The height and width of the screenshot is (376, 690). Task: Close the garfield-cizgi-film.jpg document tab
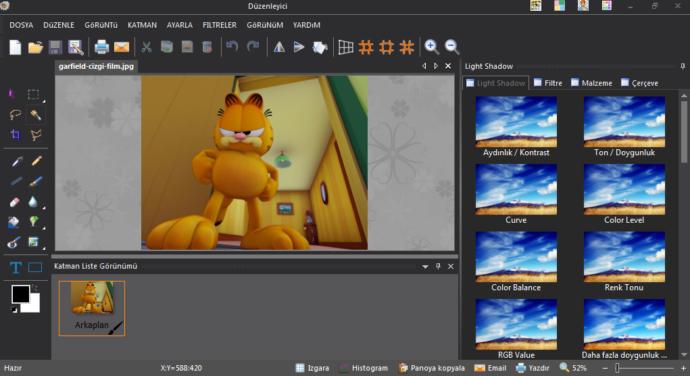tap(448, 66)
